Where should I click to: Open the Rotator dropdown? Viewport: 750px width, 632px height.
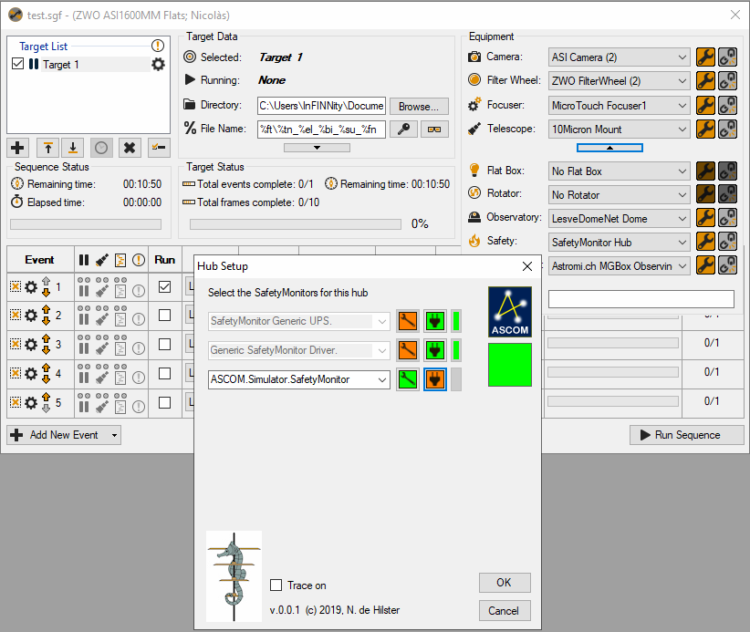coord(619,195)
